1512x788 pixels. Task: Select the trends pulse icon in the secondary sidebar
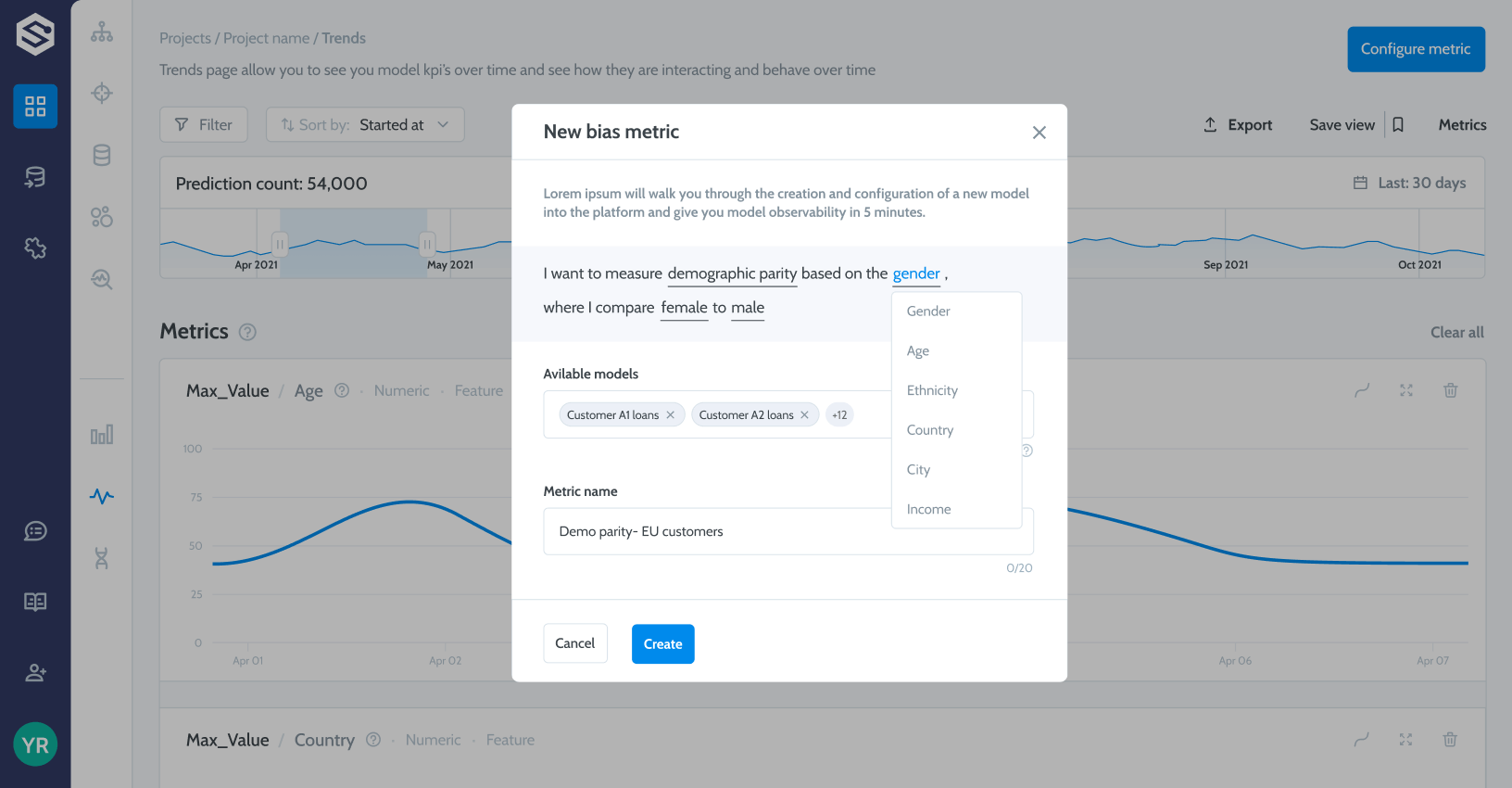point(102,496)
